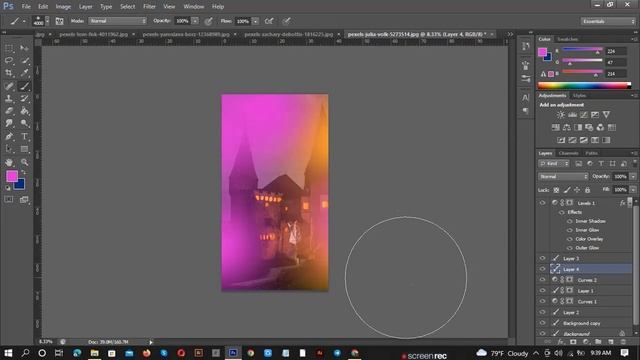Screen dimensions: 640x360
Task: Hide the Color Overlay effect
Action: pos(569,239)
